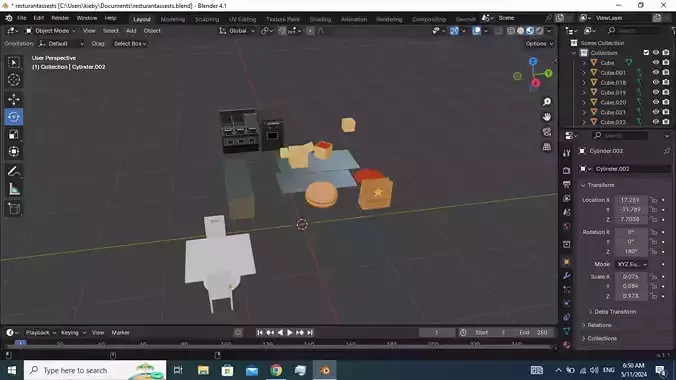Switch to the Shading workspace tab
The width and height of the screenshot is (676, 380).
(x=320, y=19)
